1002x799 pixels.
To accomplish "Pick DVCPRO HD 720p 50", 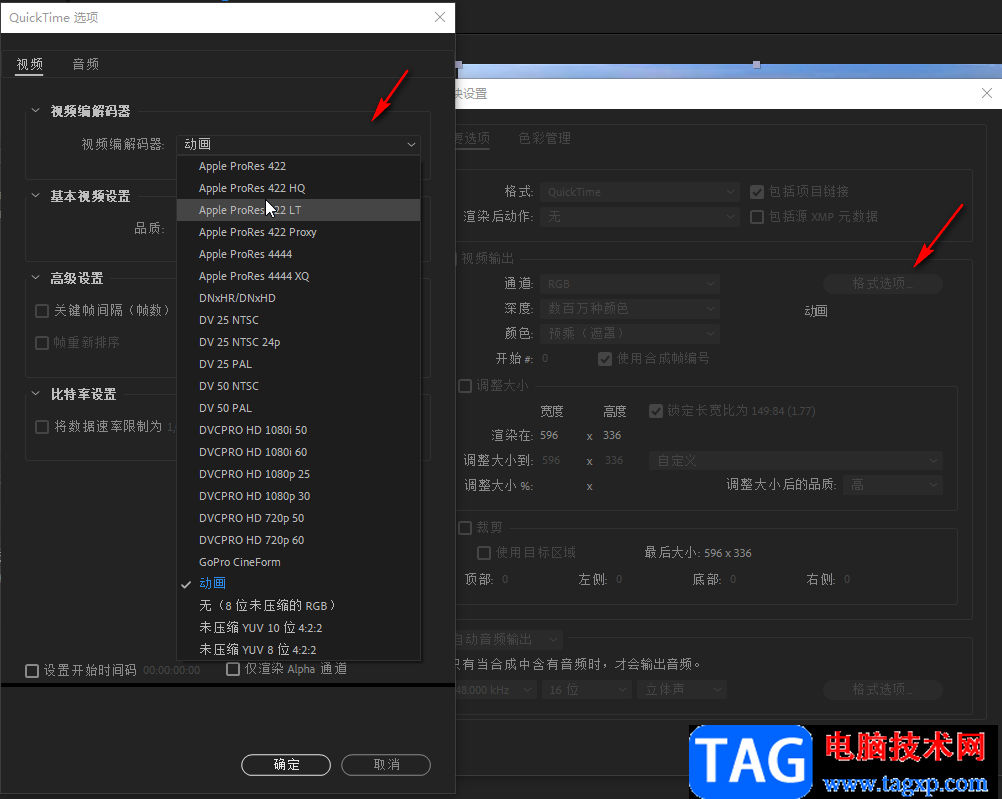I will (x=298, y=518).
